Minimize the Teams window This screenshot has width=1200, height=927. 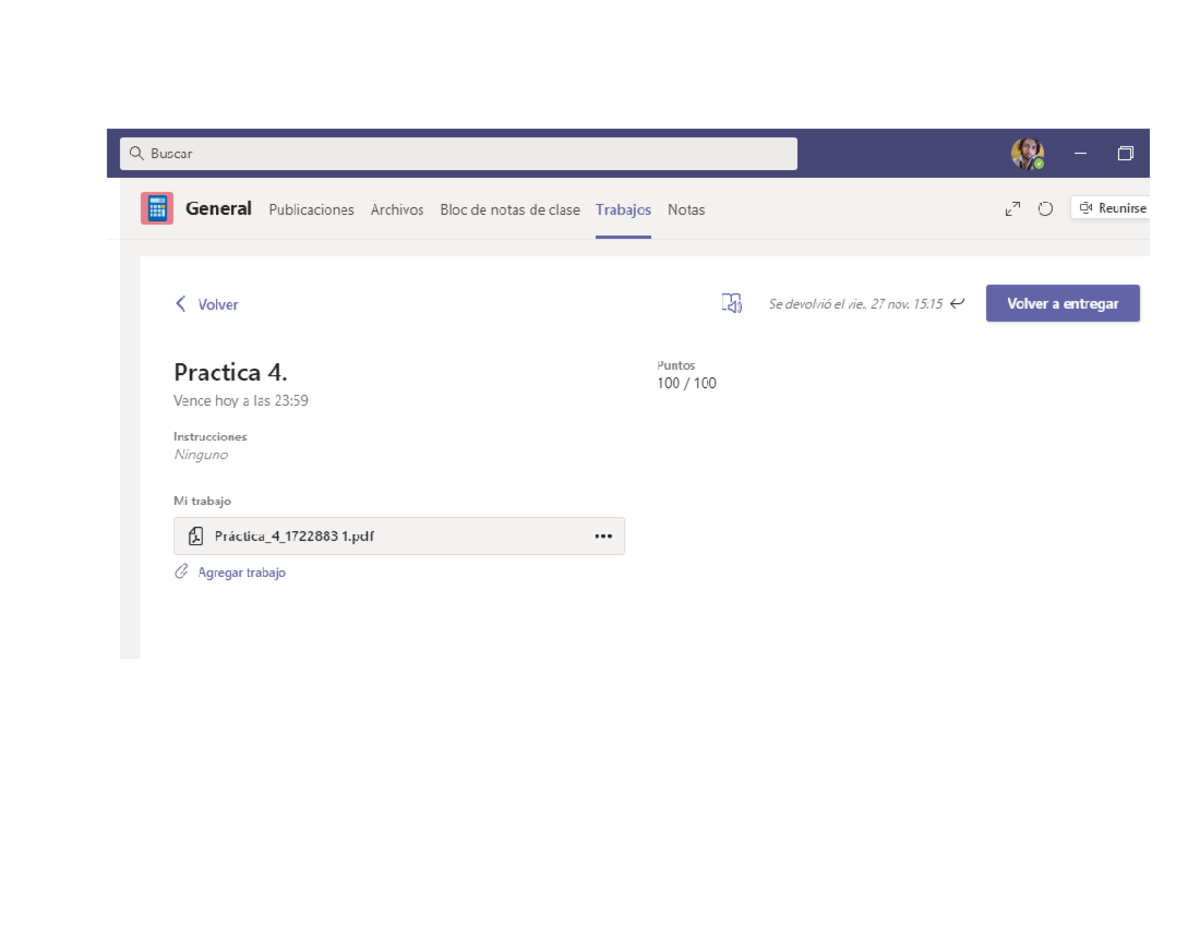pos(1080,154)
